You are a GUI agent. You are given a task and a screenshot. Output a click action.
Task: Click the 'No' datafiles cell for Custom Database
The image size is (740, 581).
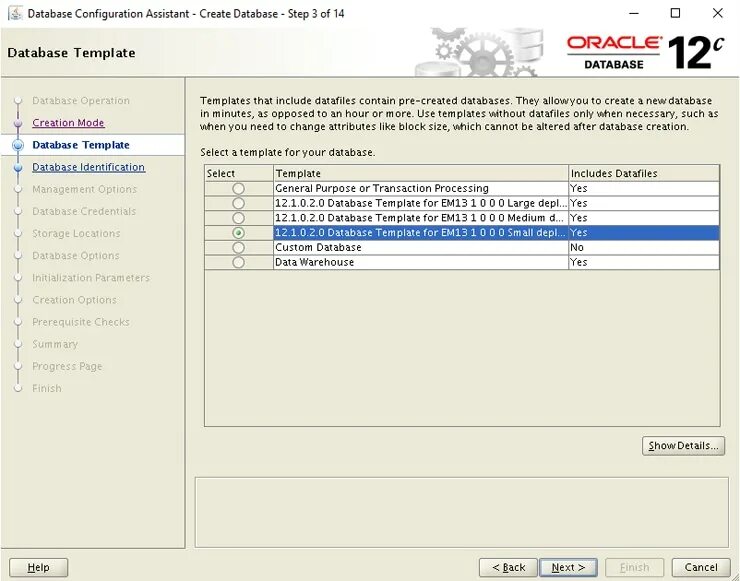(x=644, y=248)
